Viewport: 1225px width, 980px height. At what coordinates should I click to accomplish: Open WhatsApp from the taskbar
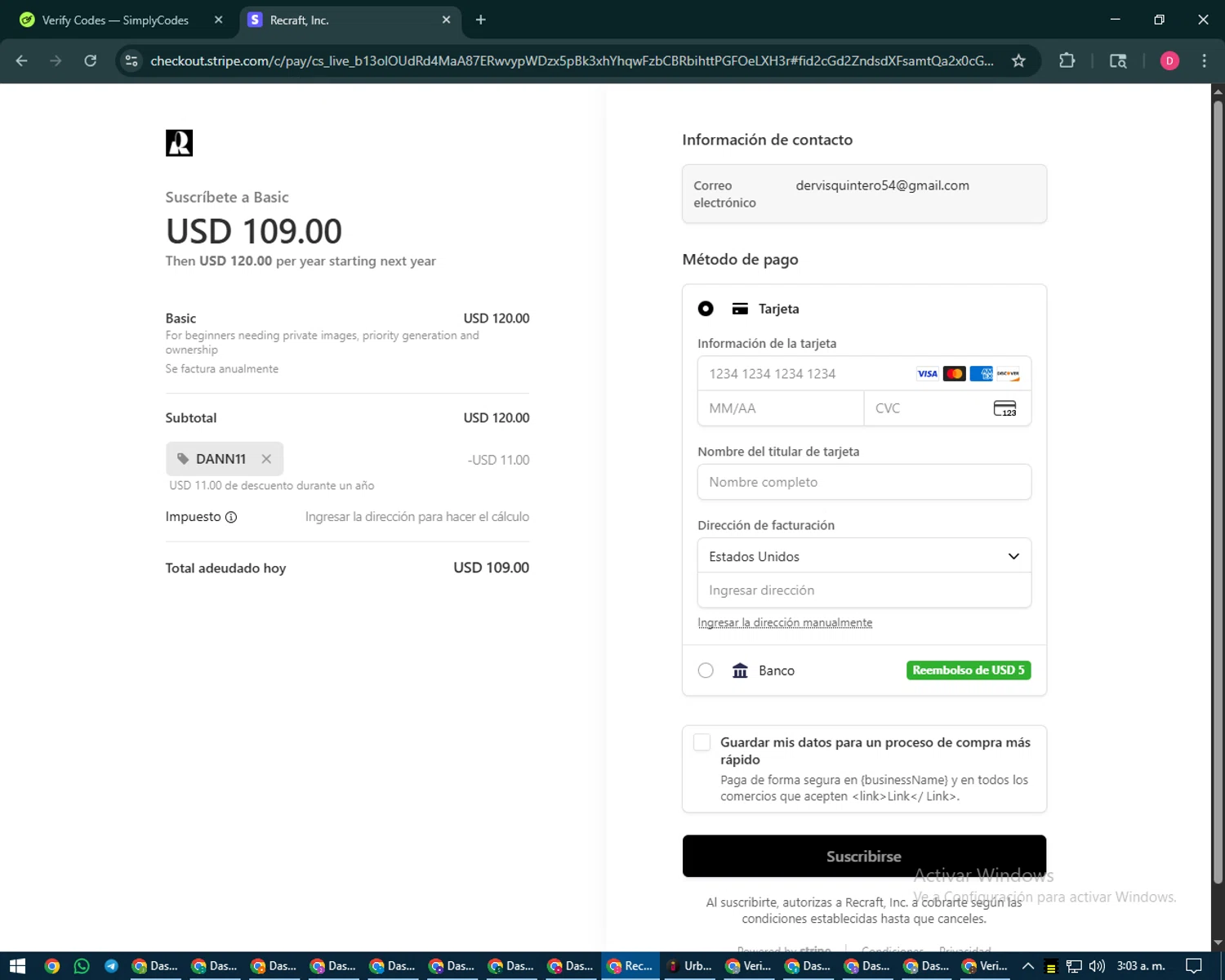tap(82, 966)
